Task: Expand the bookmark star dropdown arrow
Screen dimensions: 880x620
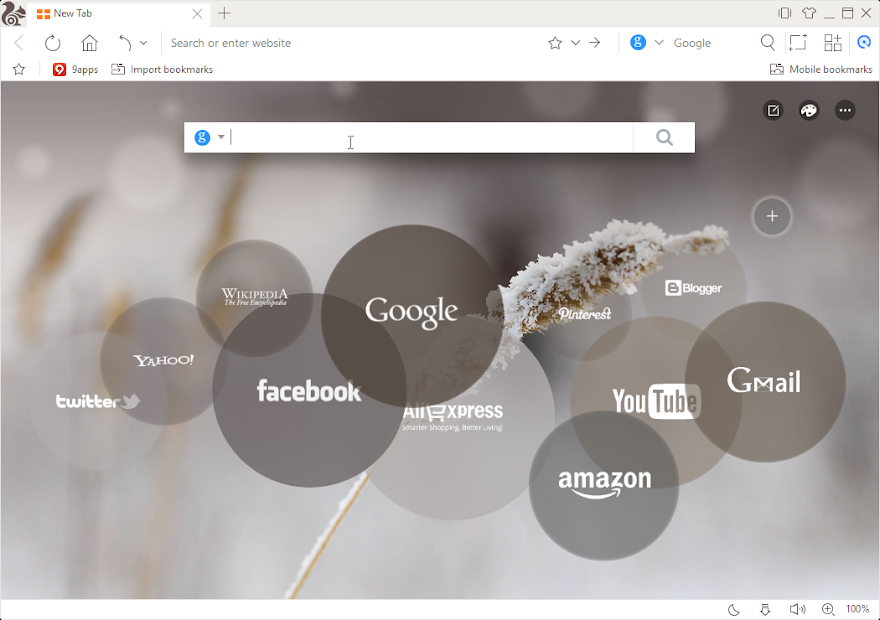Action: click(x=575, y=43)
